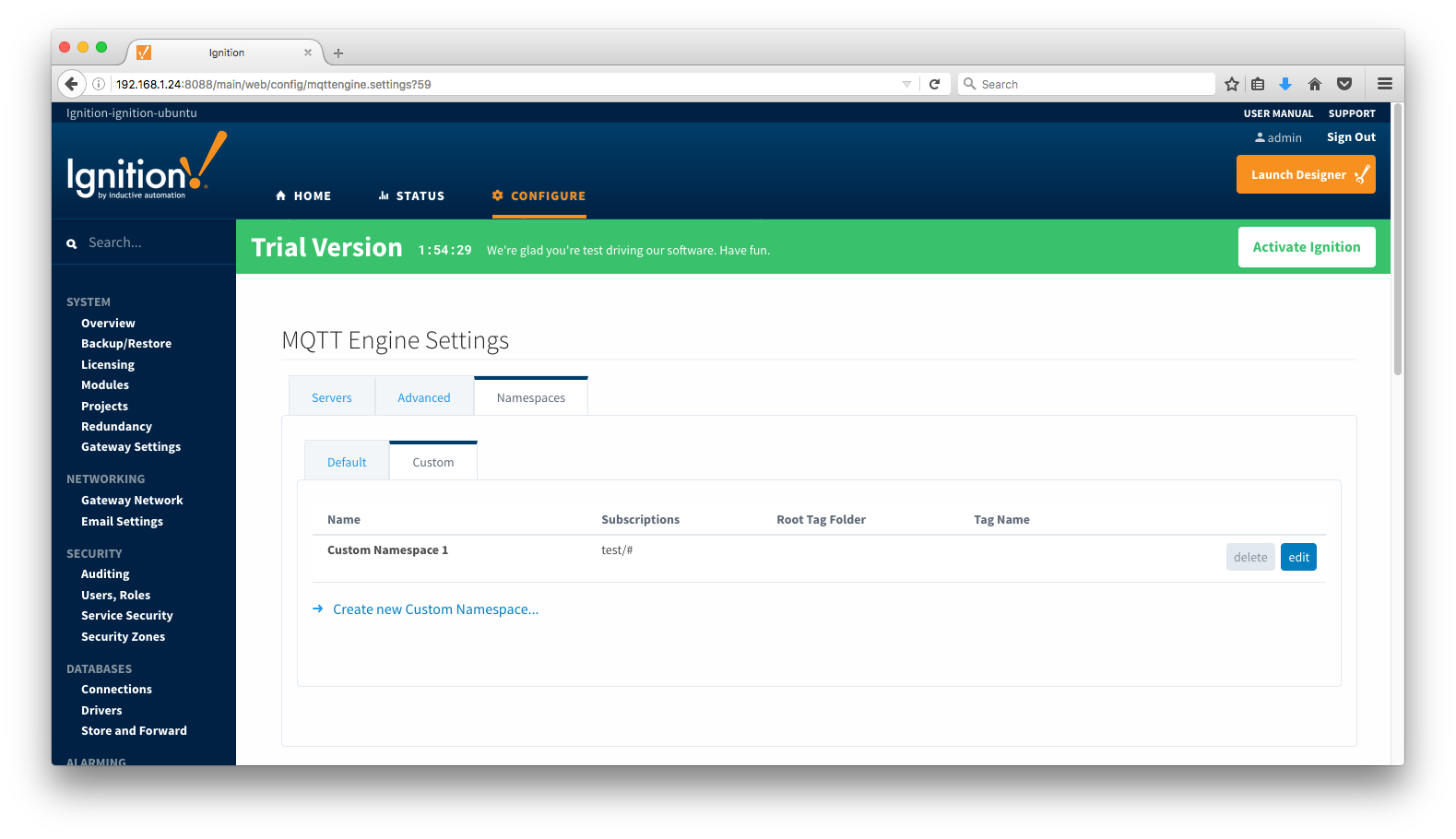Open the address bar history dropdown arrow
1456x839 pixels.
pyautogui.click(x=906, y=84)
